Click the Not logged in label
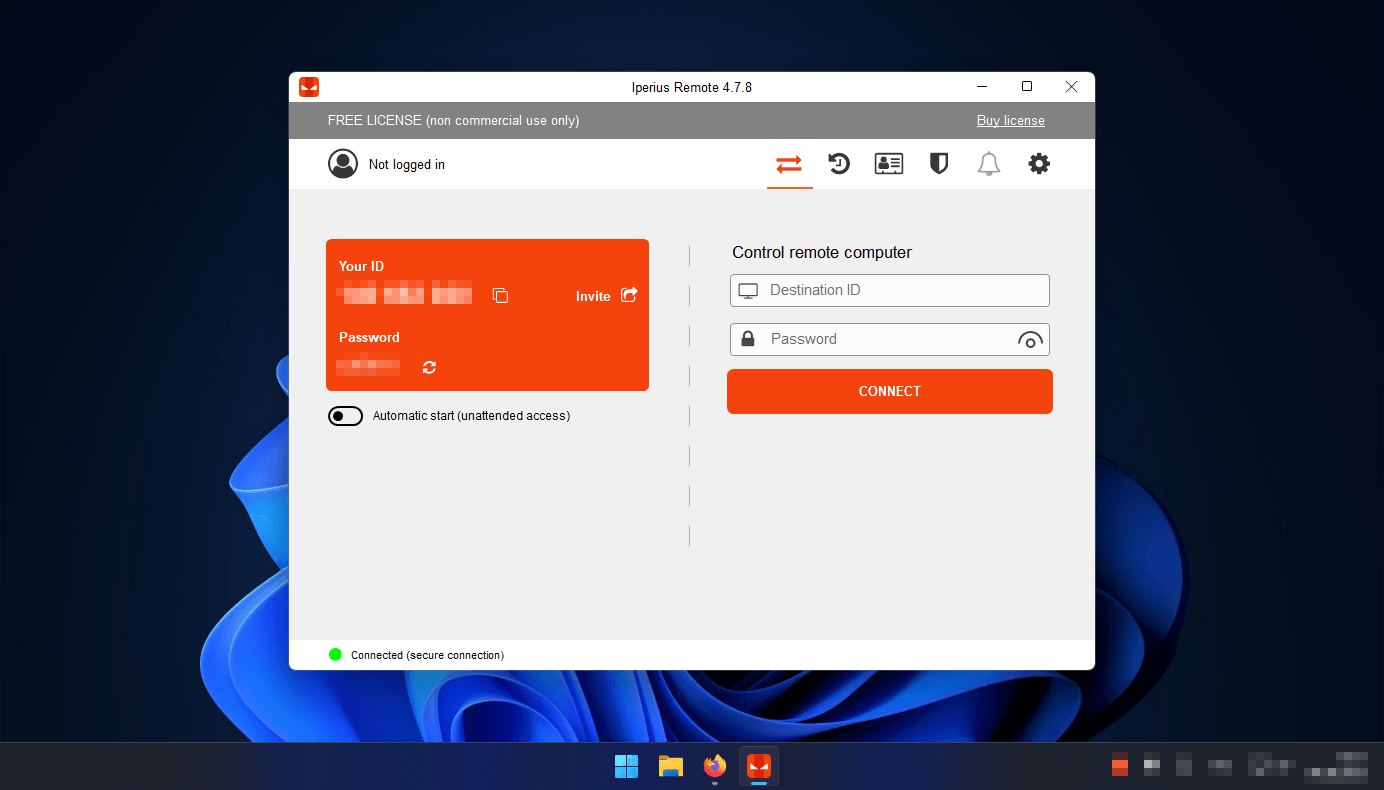Viewport: 1384px width, 790px height. (407, 165)
